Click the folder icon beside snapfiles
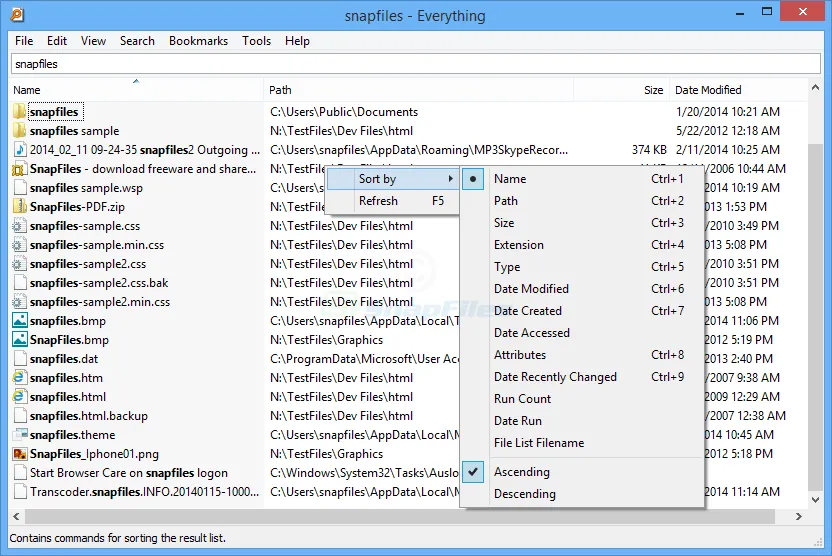 click(x=20, y=111)
